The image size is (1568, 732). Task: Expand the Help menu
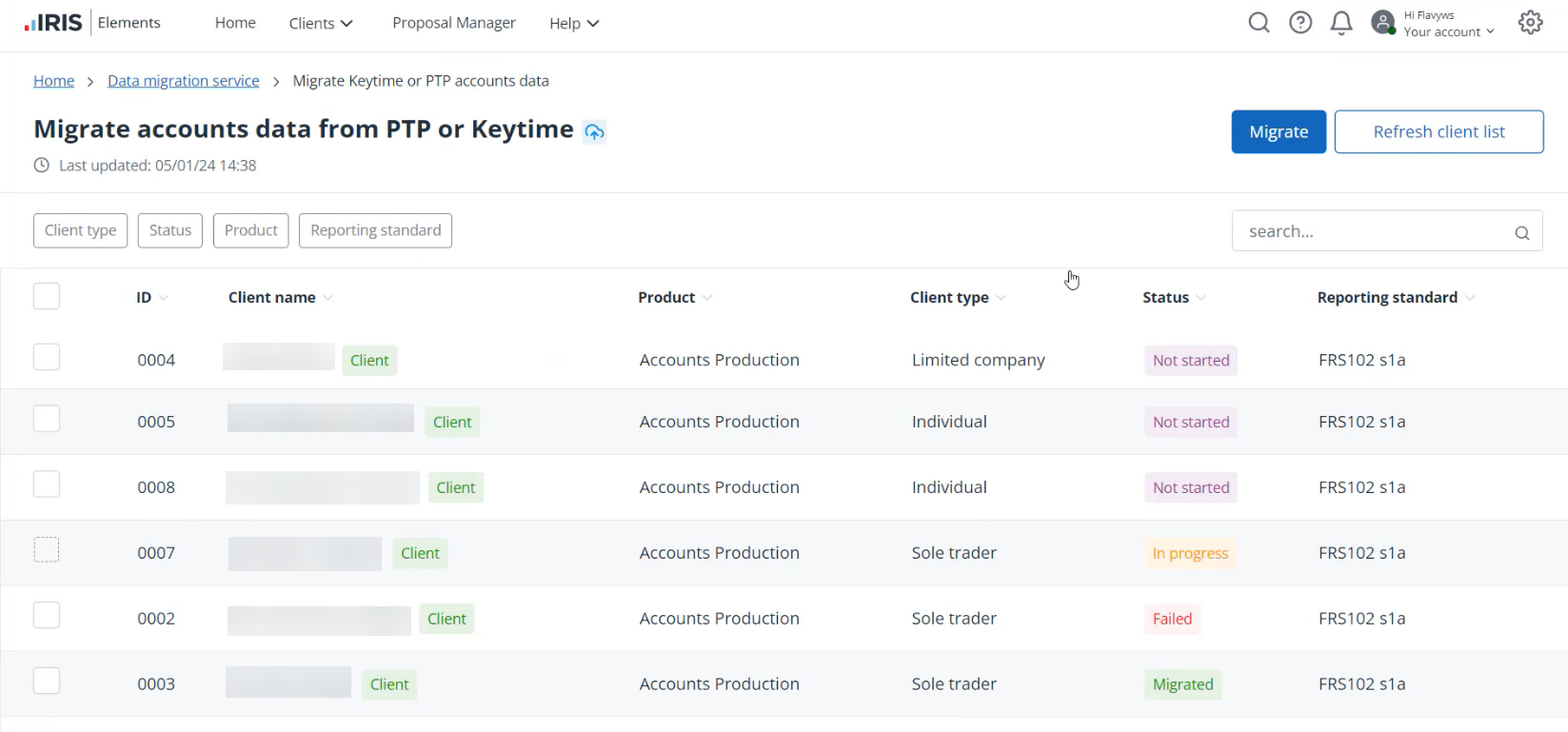pyautogui.click(x=574, y=23)
